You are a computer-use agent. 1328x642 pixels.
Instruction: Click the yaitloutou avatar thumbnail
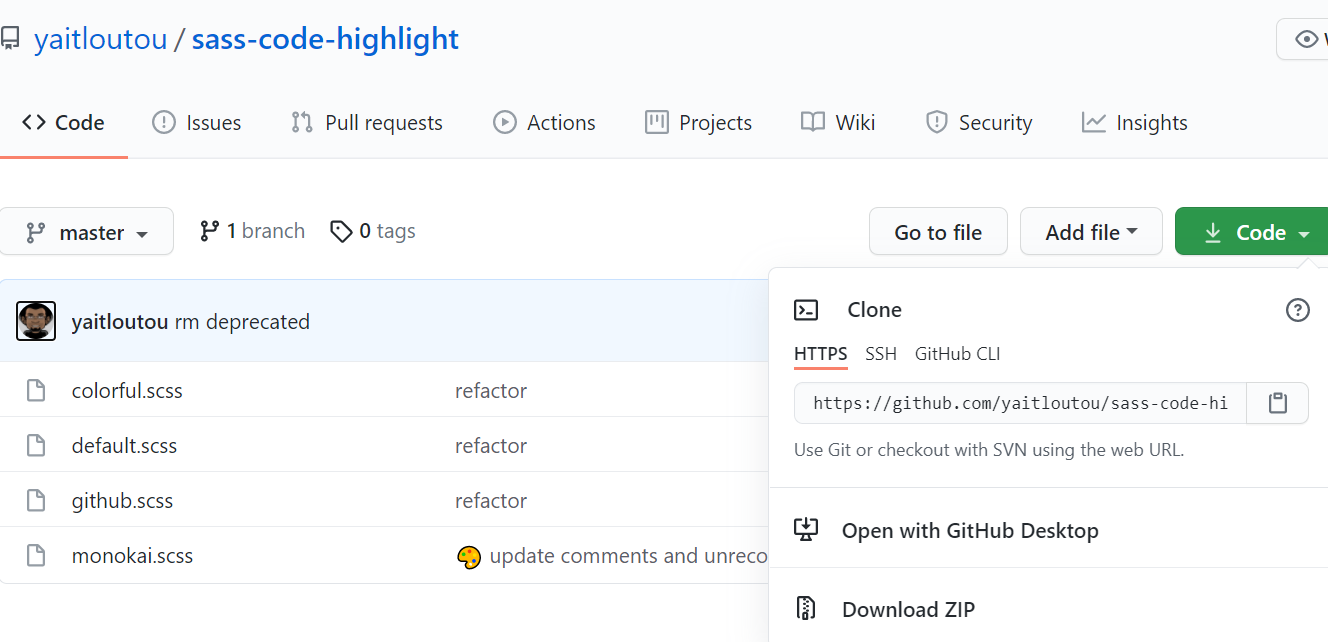click(36, 321)
